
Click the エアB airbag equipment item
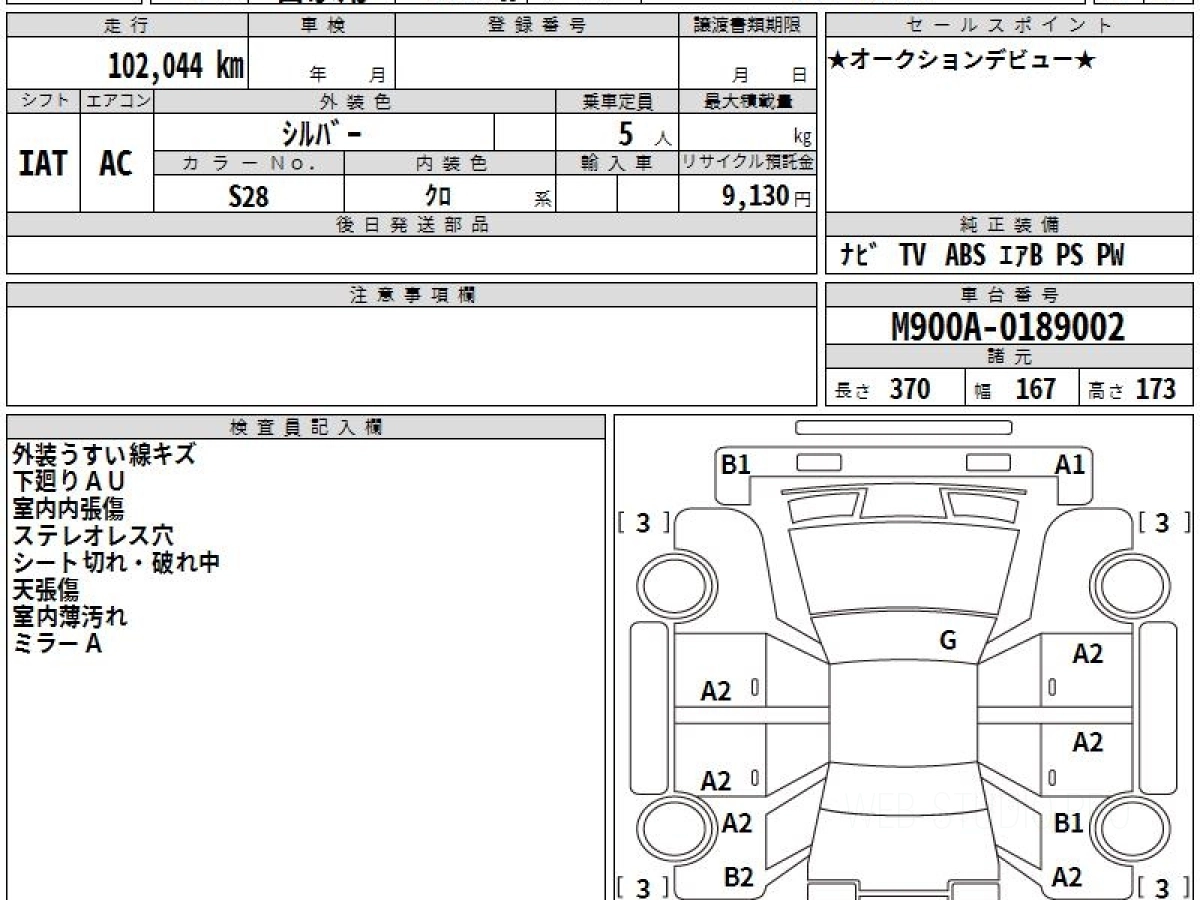point(1020,256)
